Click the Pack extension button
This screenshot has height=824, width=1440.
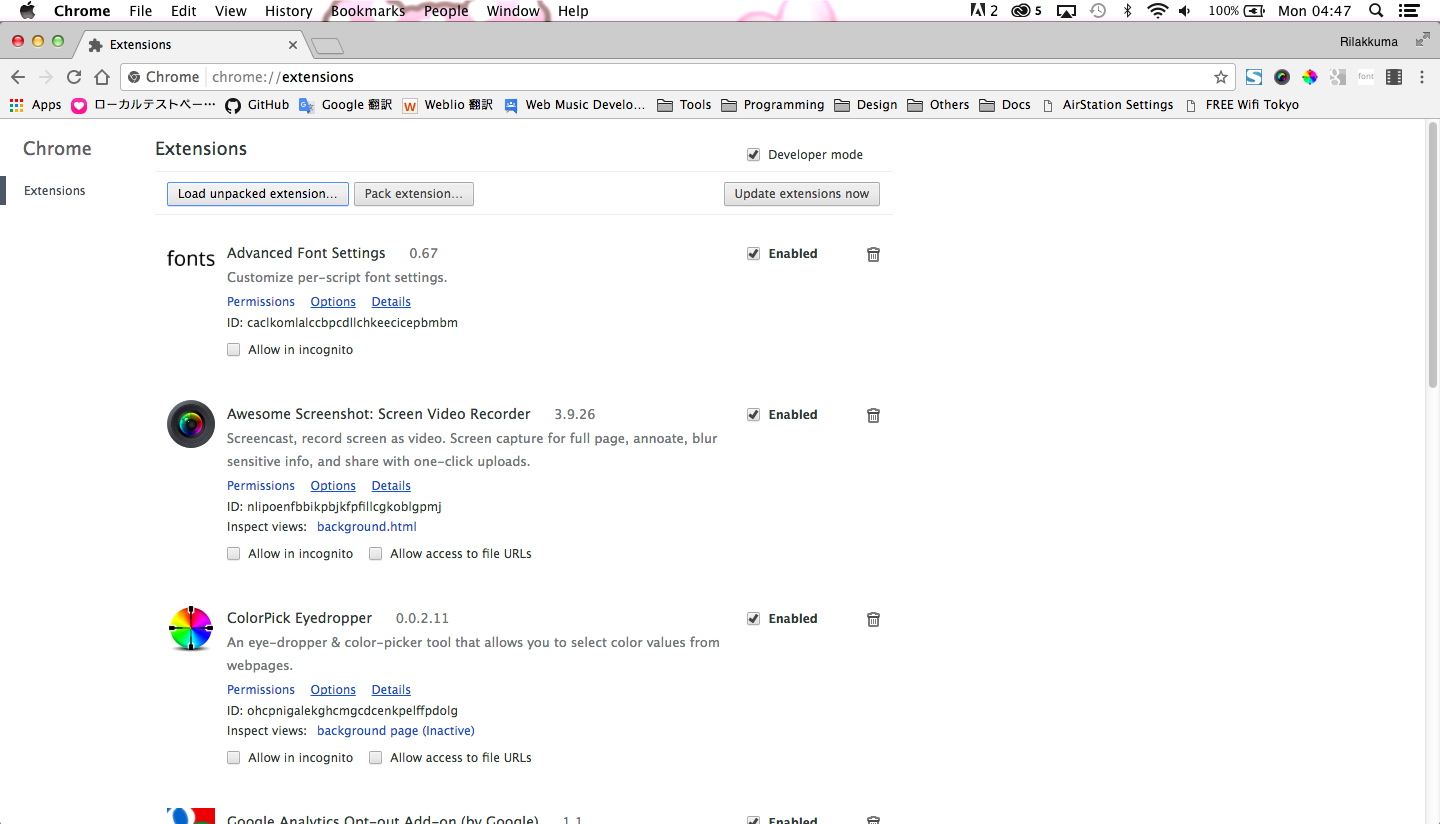click(414, 194)
